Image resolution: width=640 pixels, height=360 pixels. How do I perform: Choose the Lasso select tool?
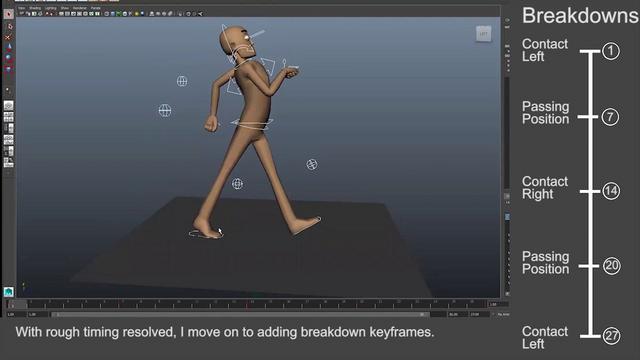coord(9,27)
